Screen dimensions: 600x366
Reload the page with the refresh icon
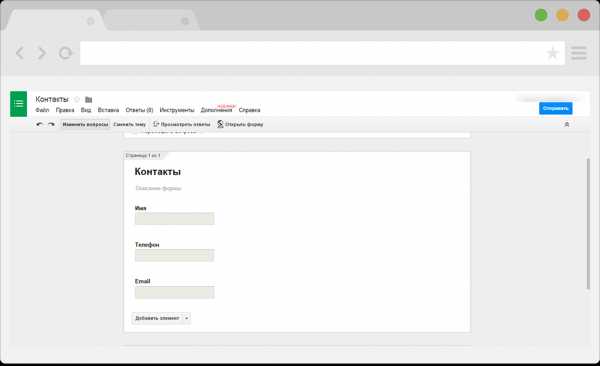pyautogui.click(x=65, y=53)
